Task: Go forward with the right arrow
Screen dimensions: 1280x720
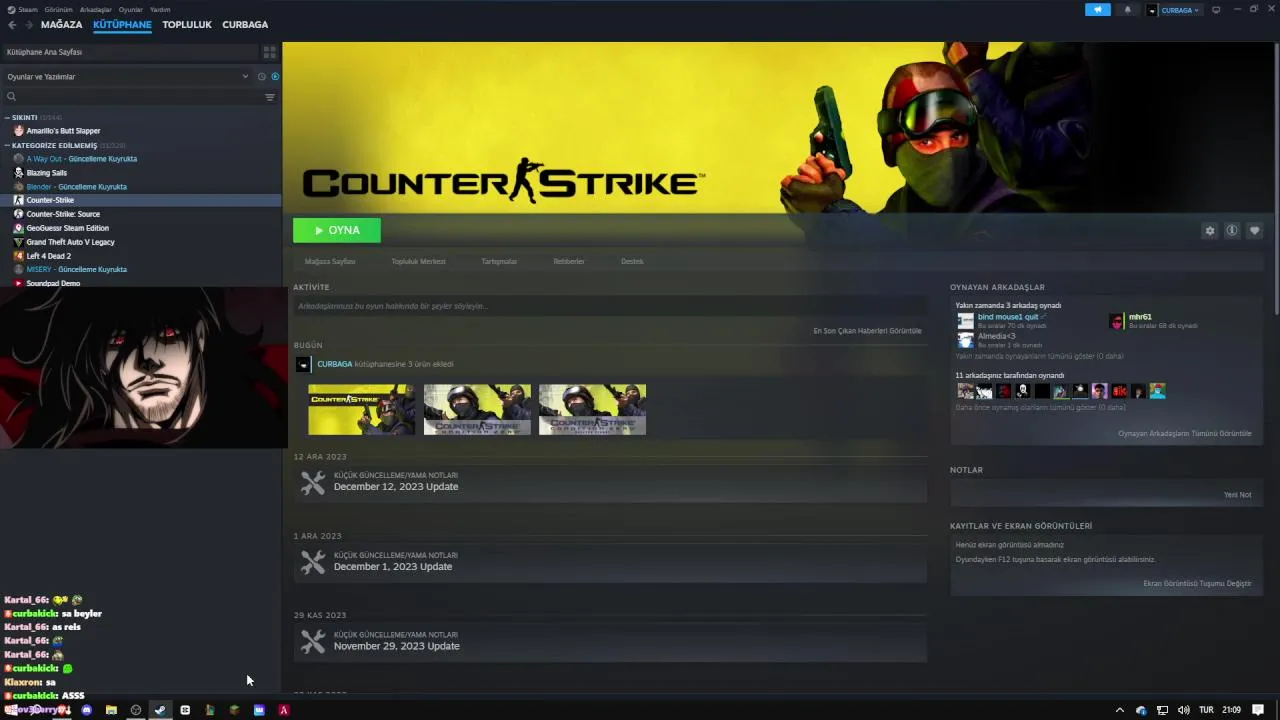Action: coord(28,24)
